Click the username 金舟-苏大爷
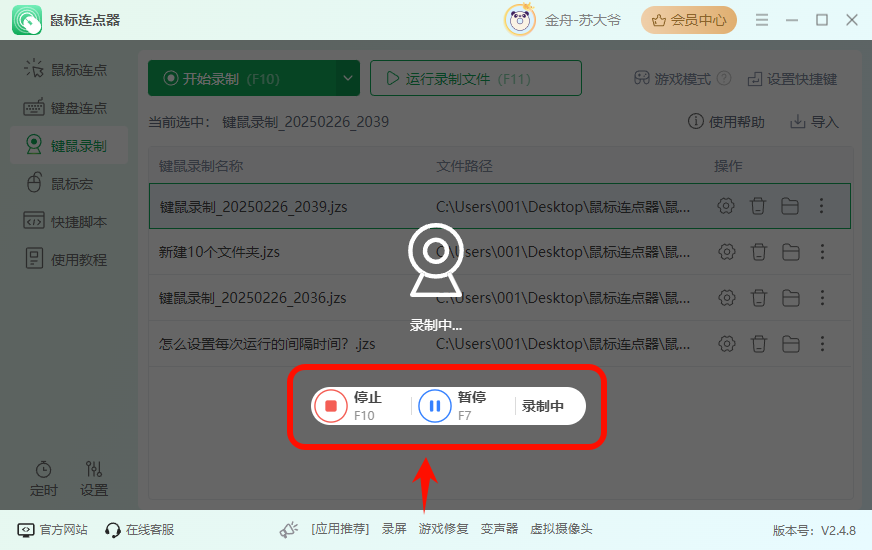This screenshot has width=872, height=550. coord(582,20)
